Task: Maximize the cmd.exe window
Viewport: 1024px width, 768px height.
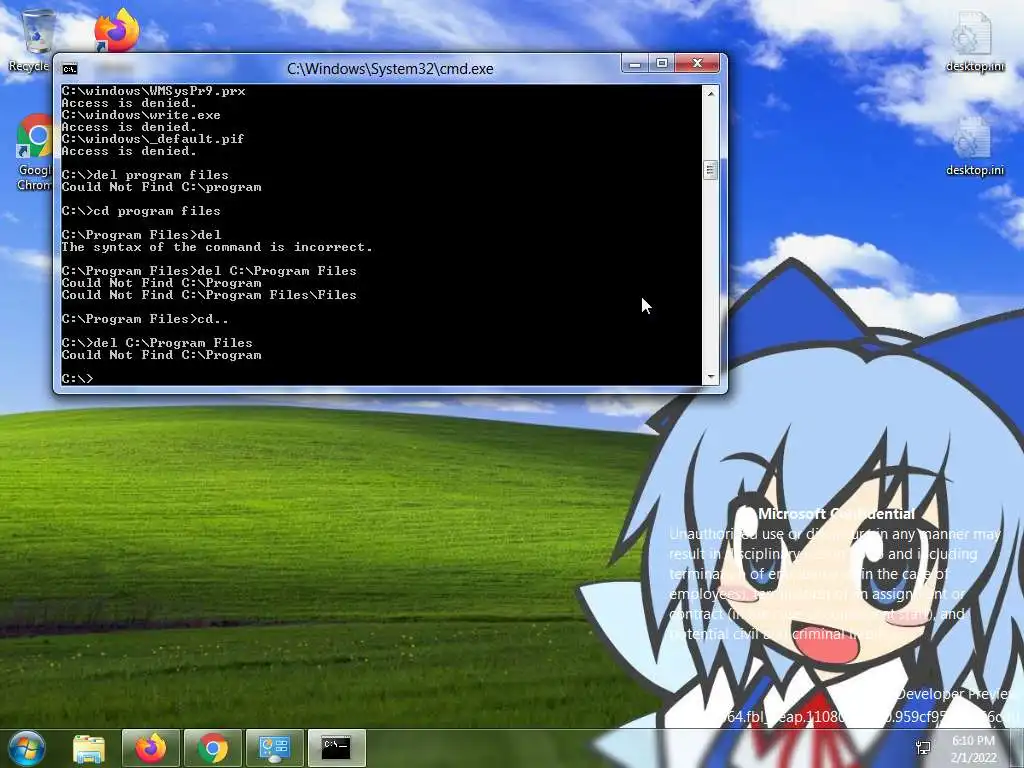Action: pyautogui.click(x=661, y=63)
